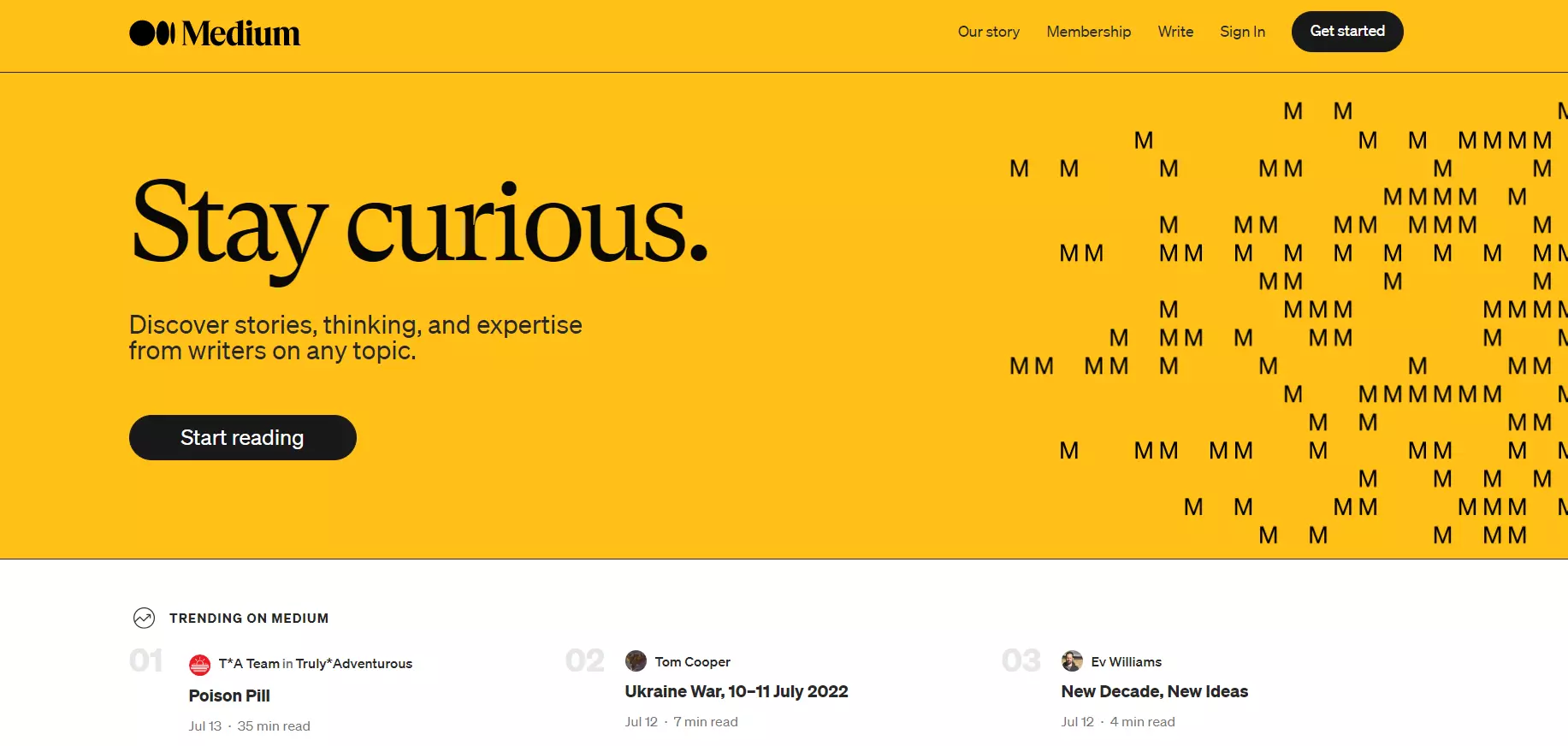
Task: Click the TRENDING ON MEDIUM heading
Action: click(249, 619)
